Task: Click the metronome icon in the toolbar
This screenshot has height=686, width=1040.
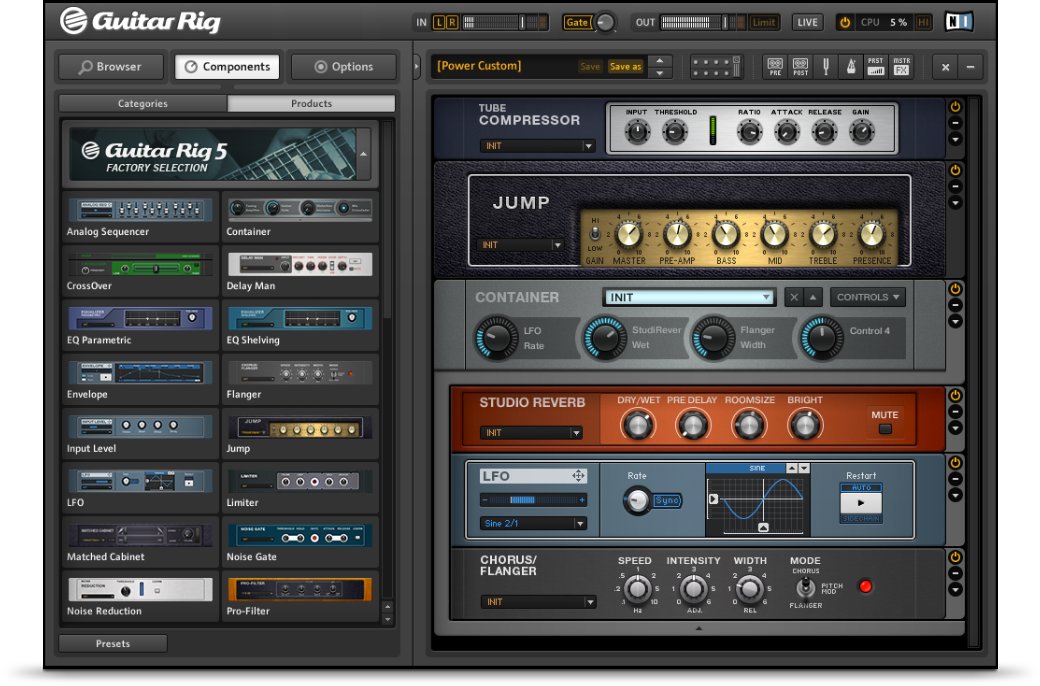Action: coord(850,67)
